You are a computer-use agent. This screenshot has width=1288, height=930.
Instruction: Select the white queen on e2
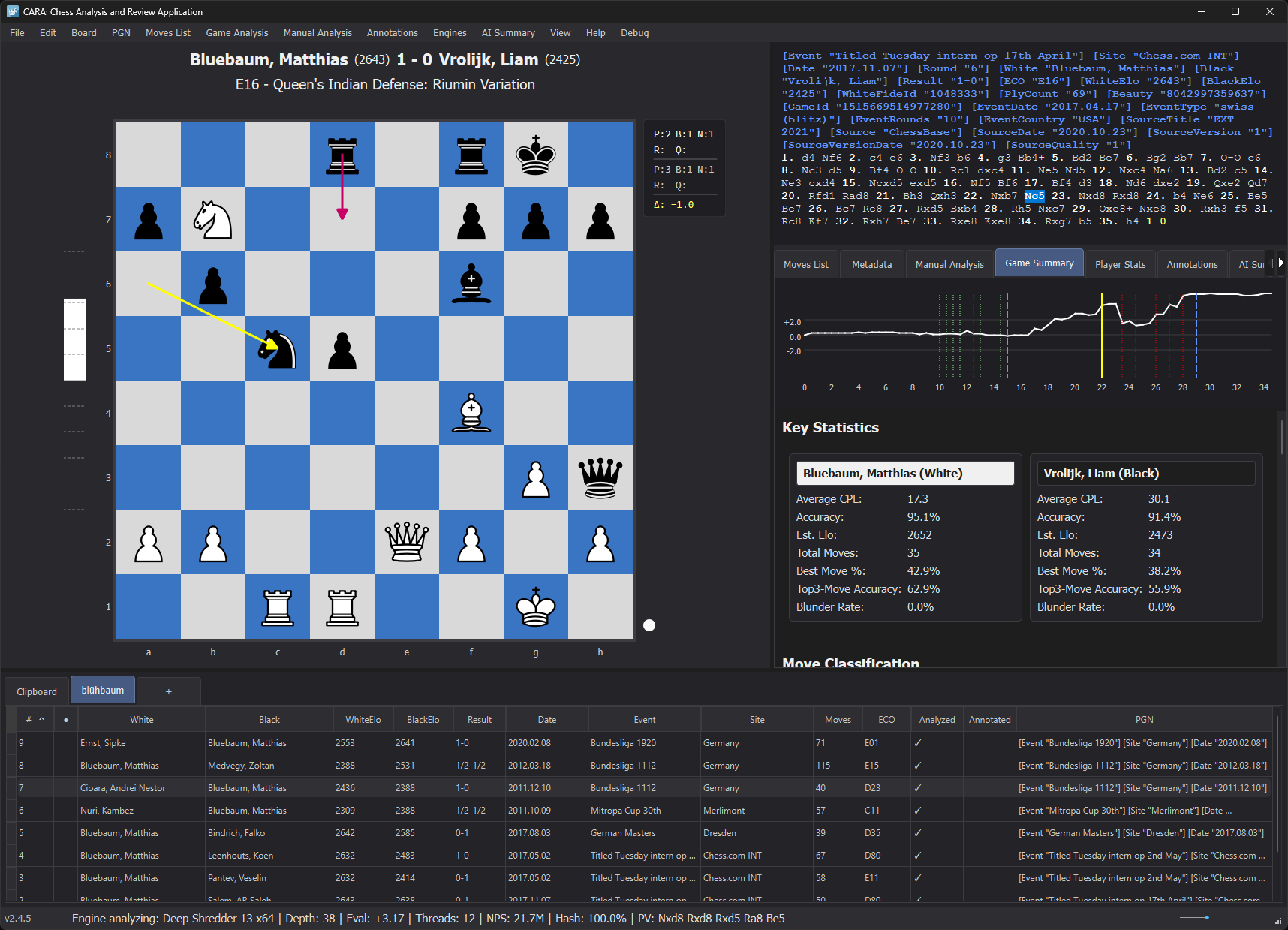pyautogui.click(x=407, y=543)
